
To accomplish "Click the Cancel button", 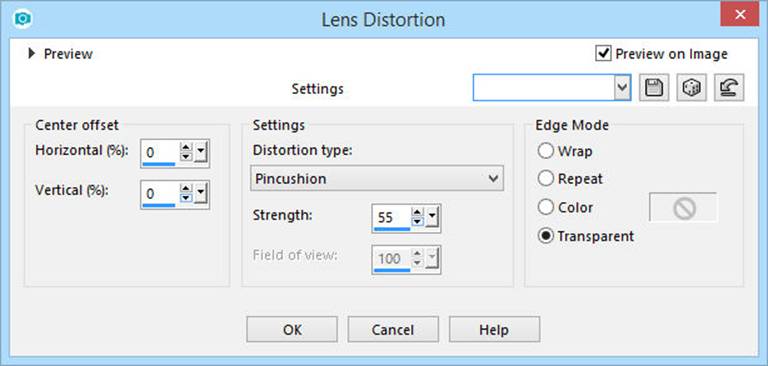I will pos(393,329).
